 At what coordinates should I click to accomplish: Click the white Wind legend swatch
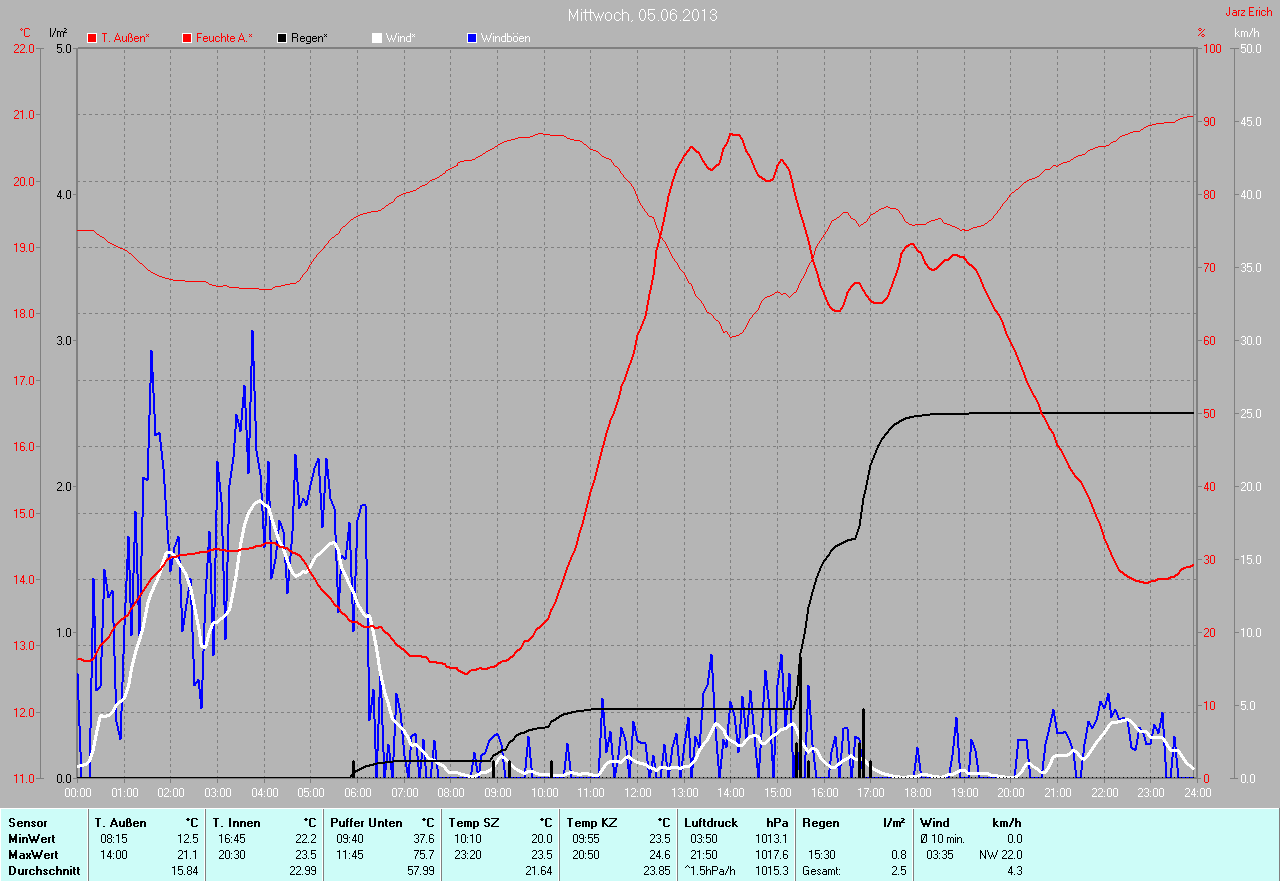[377, 38]
